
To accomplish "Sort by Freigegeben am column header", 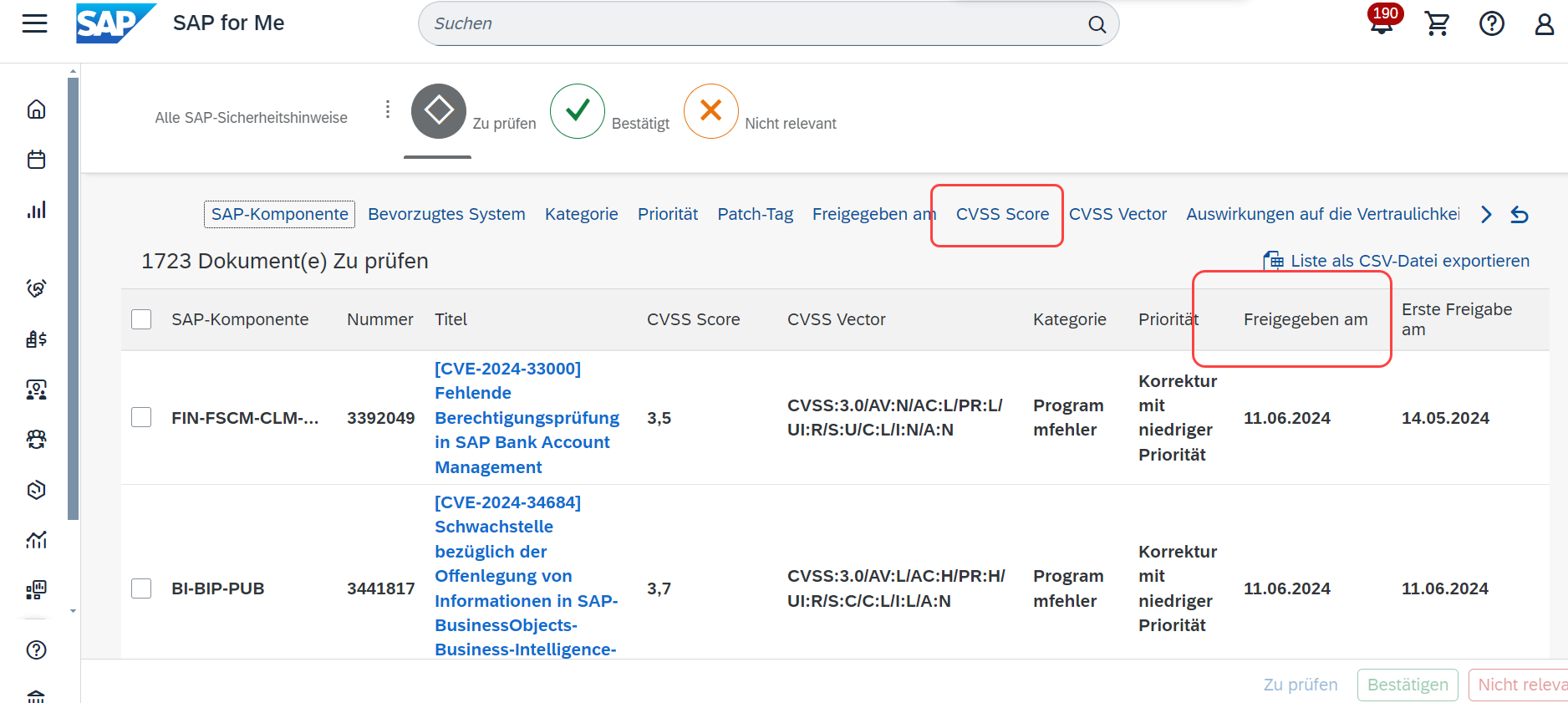I will pyautogui.click(x=1306, y=319).
